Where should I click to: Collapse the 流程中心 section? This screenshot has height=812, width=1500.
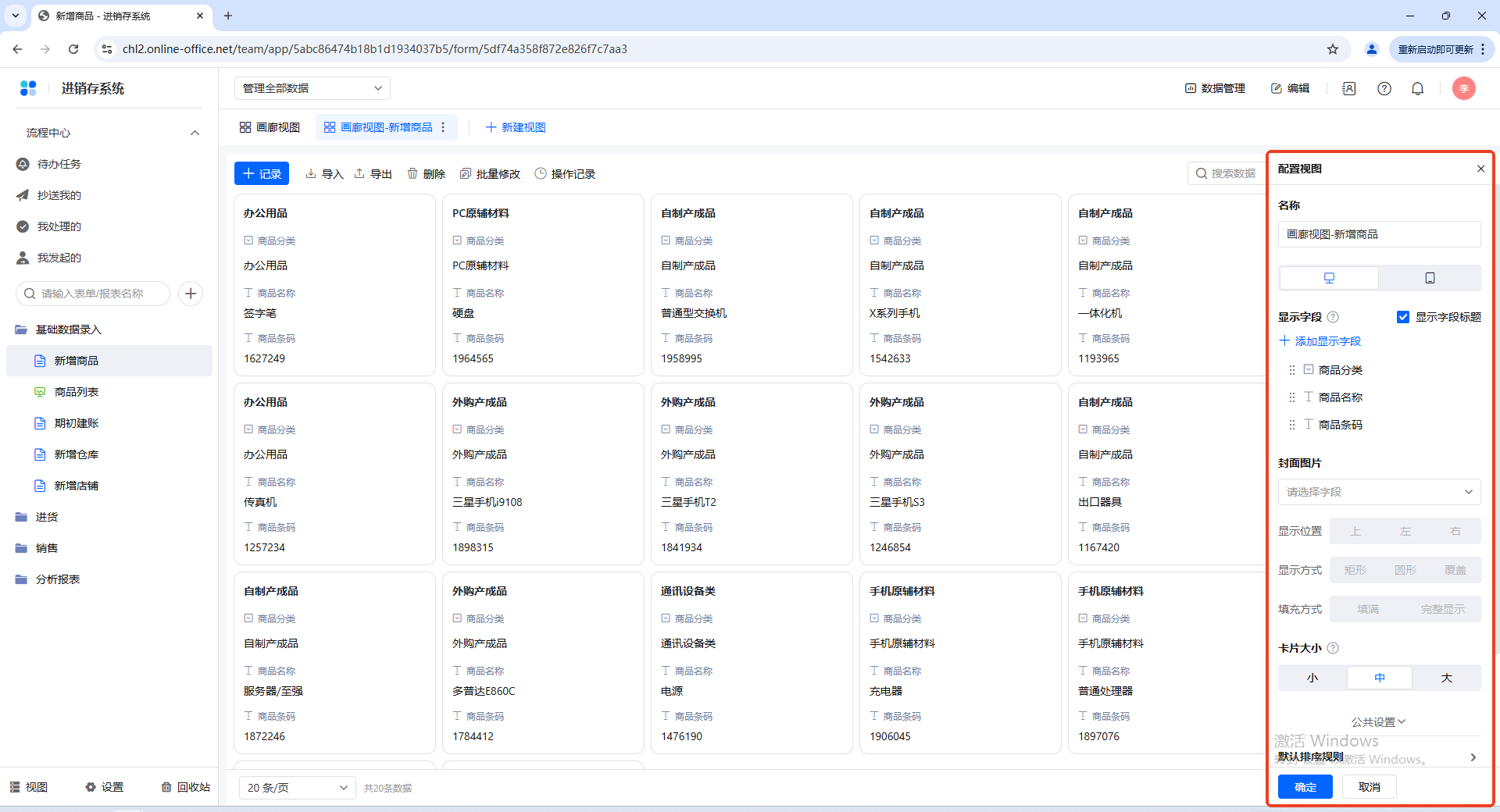point(195,133)
